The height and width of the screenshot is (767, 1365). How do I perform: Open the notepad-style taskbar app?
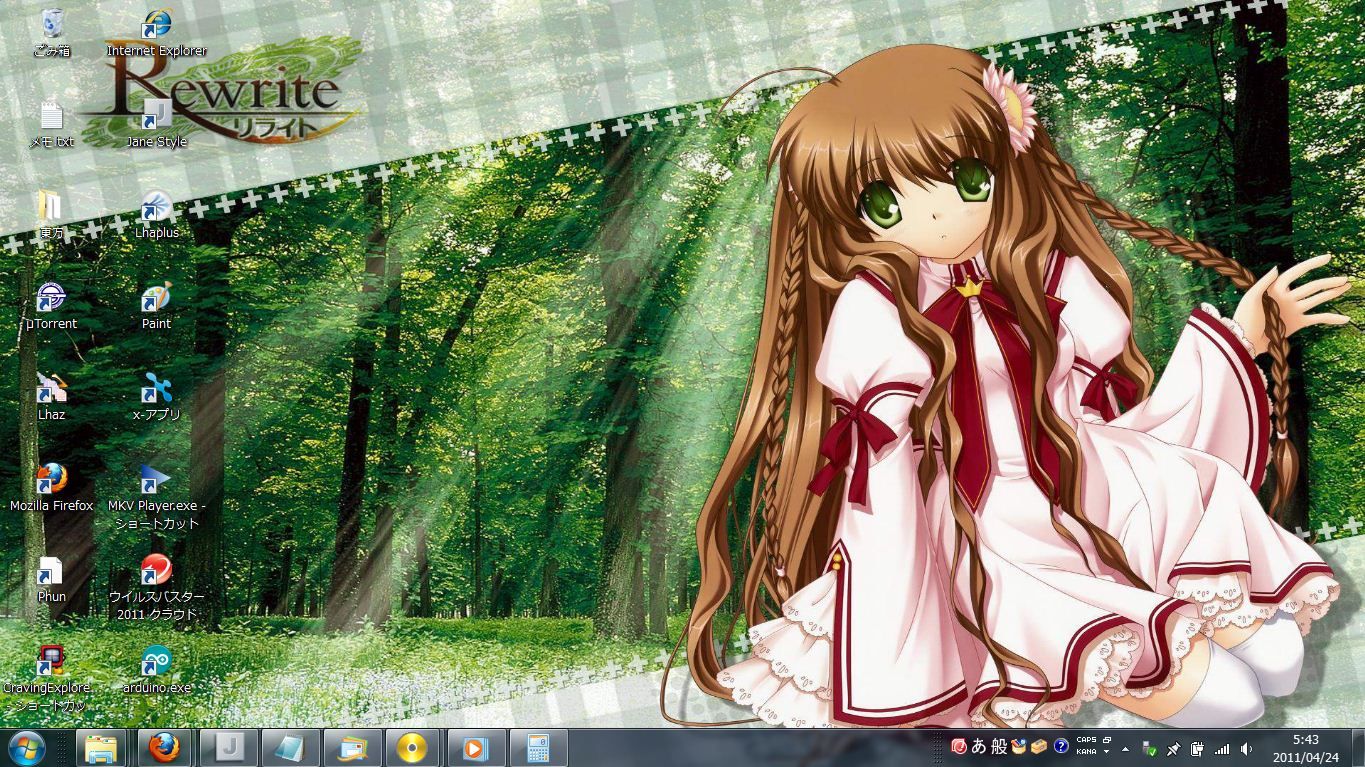point(291,748)
